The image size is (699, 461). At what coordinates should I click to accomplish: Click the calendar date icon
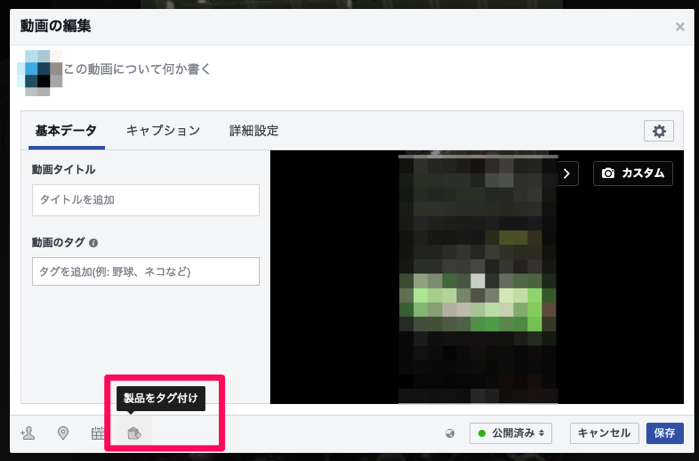click(98, 433)
